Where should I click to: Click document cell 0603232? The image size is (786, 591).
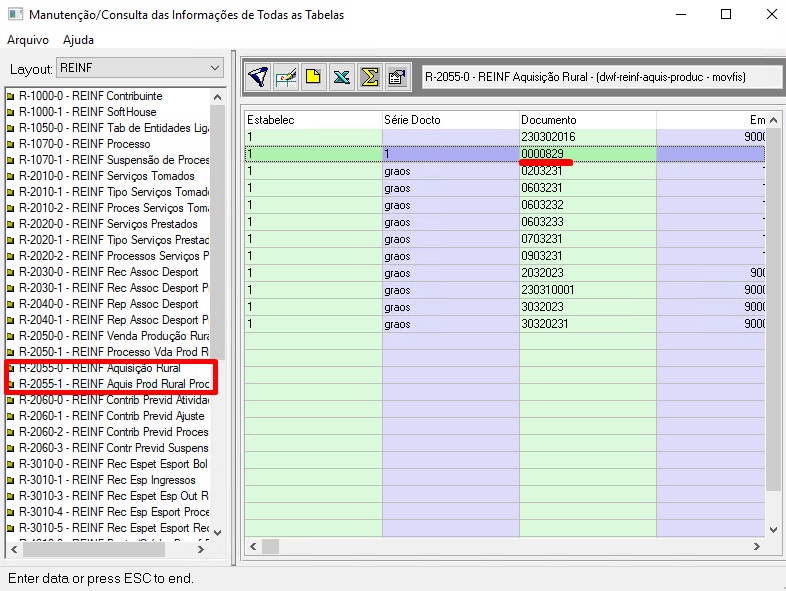tap(588, 205)
